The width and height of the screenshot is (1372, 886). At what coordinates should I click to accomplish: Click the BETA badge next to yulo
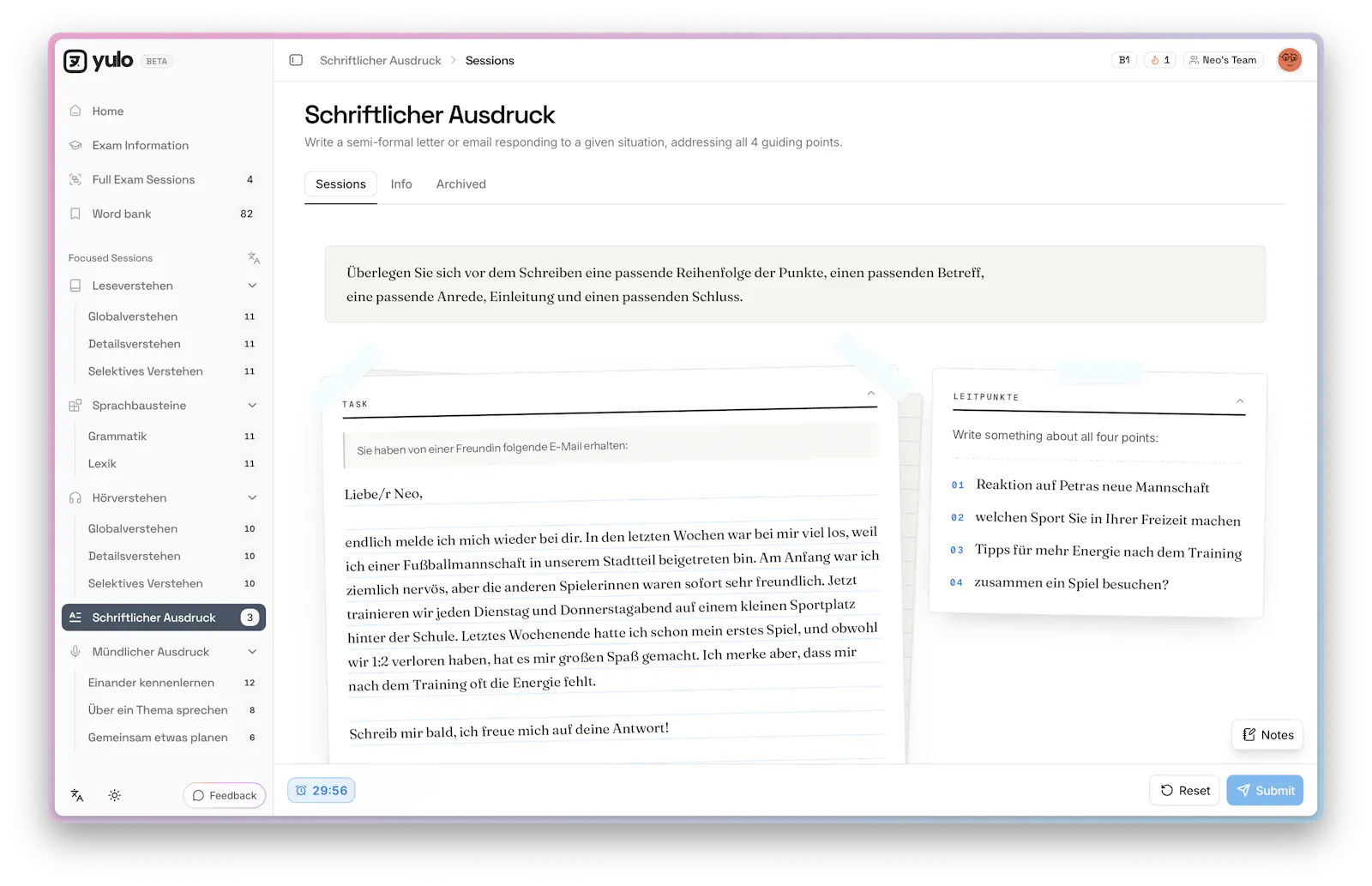pos(157,61)
